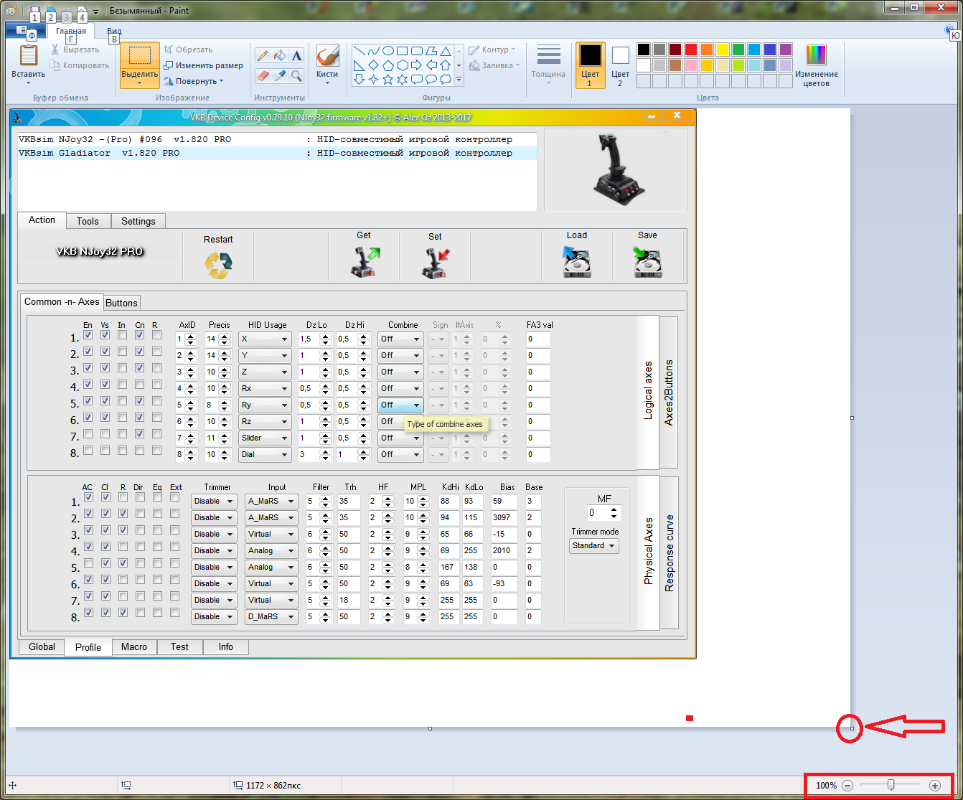This screenshot has height=800, width=963.
Task: Select Color 2 (Цвет 2) button
Action: click(620, 64)
